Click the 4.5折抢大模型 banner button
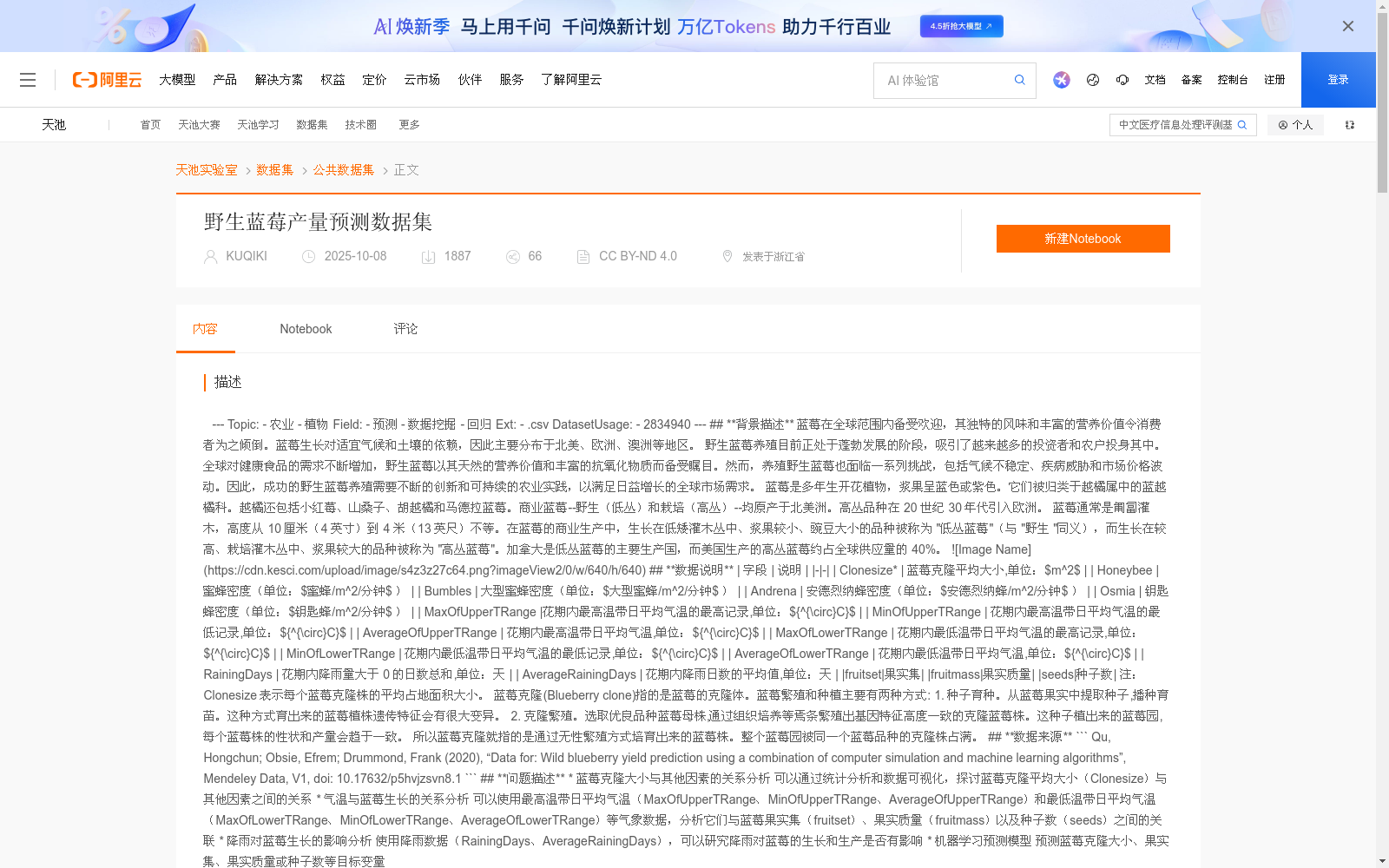The height and width of the screenshot is (868, 1389). pyautogui.click(x=962, y=26)
